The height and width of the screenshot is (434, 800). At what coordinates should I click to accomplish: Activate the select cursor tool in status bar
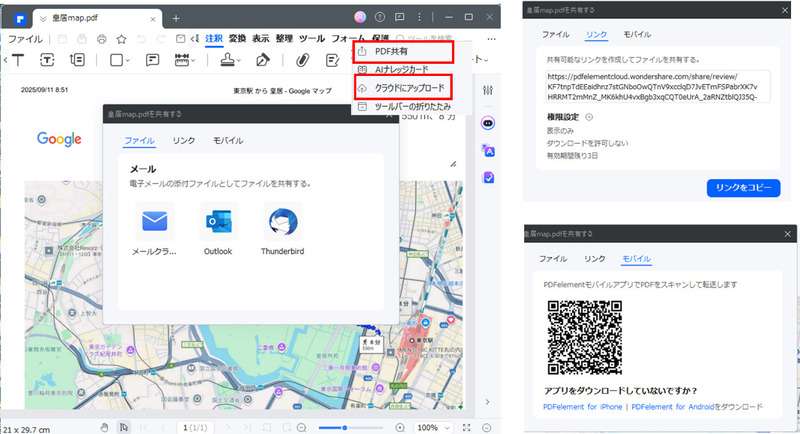(x=123, y=427)
